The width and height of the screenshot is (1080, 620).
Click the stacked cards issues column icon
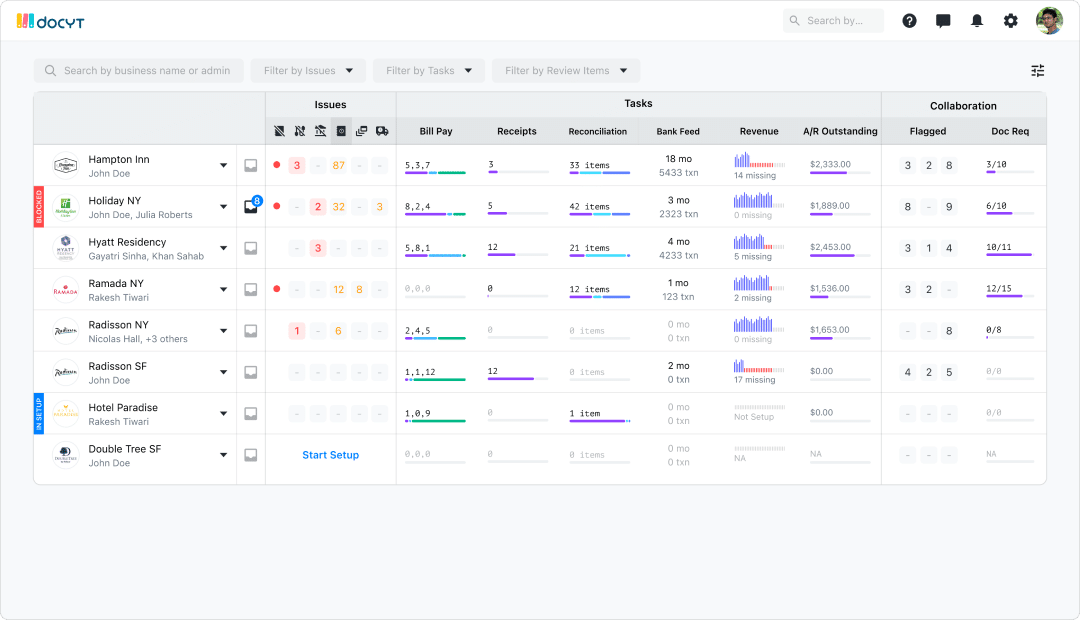362,131
